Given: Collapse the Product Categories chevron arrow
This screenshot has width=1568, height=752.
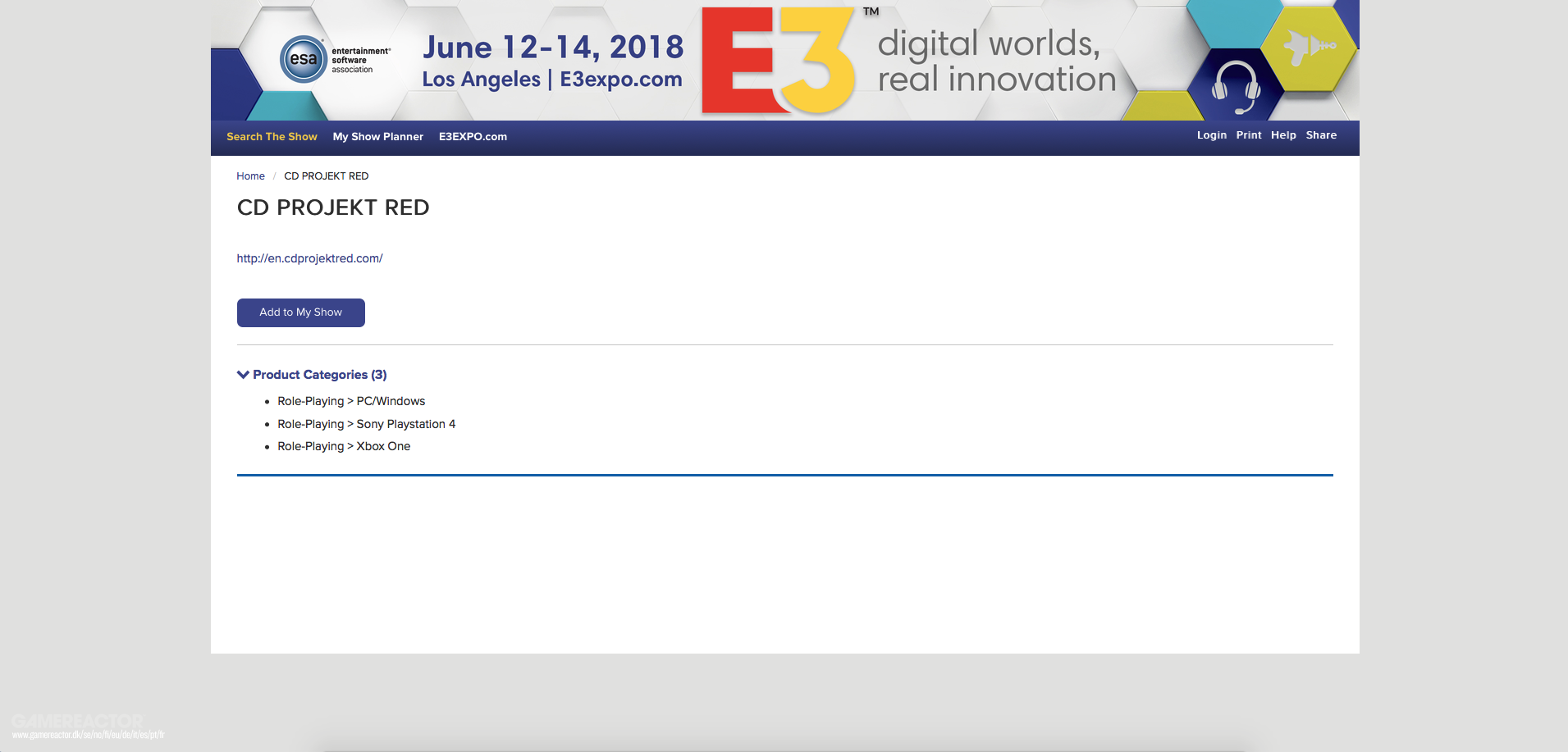Looking at the screenshot, I should 243,375.
